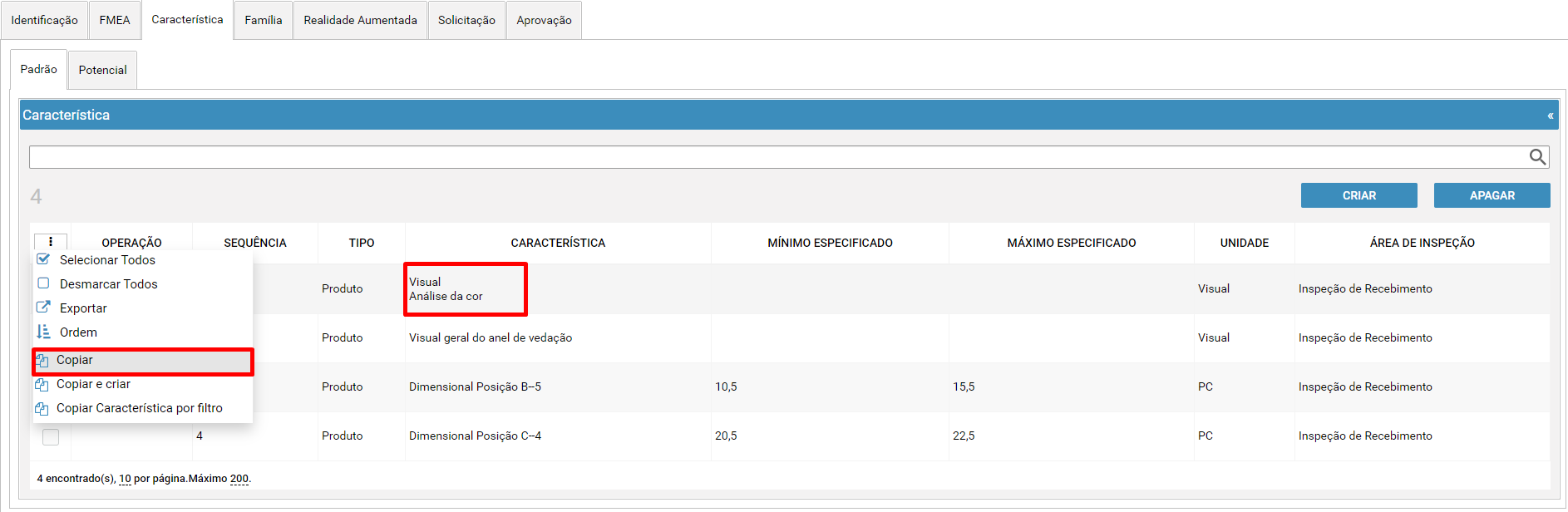The height and width of the screenshot is (512, 1568).
Task: Click Copiar e criar menu entry
Action: (x=142, y=384)
